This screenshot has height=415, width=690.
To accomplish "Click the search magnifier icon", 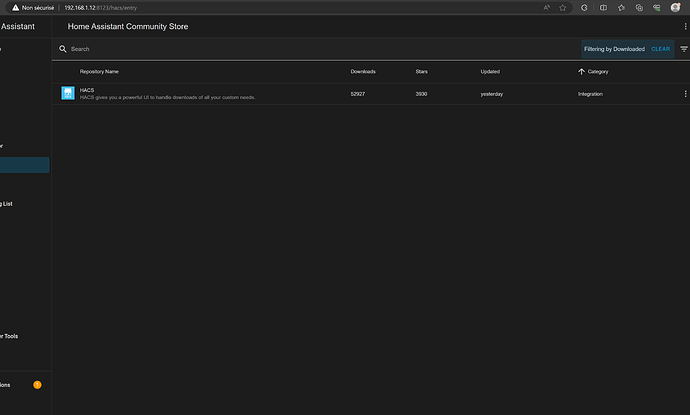I will 63,49.
